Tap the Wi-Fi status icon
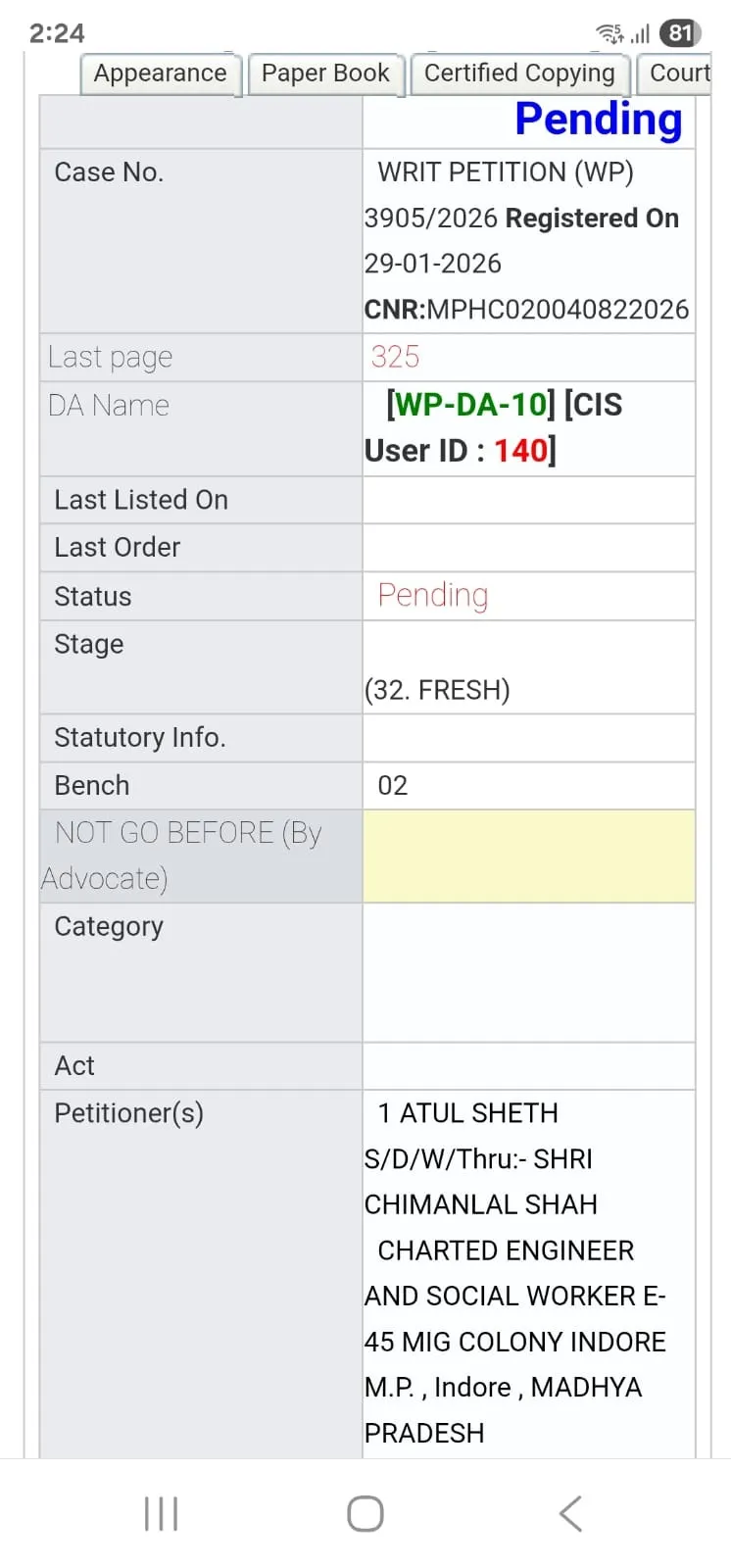731x1568 pixels. [609, 34]
